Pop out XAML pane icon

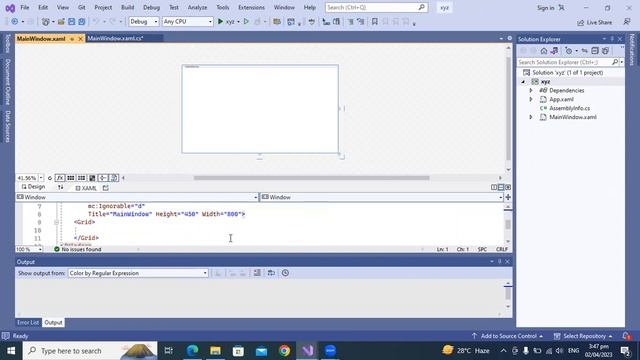coord(106,188)
